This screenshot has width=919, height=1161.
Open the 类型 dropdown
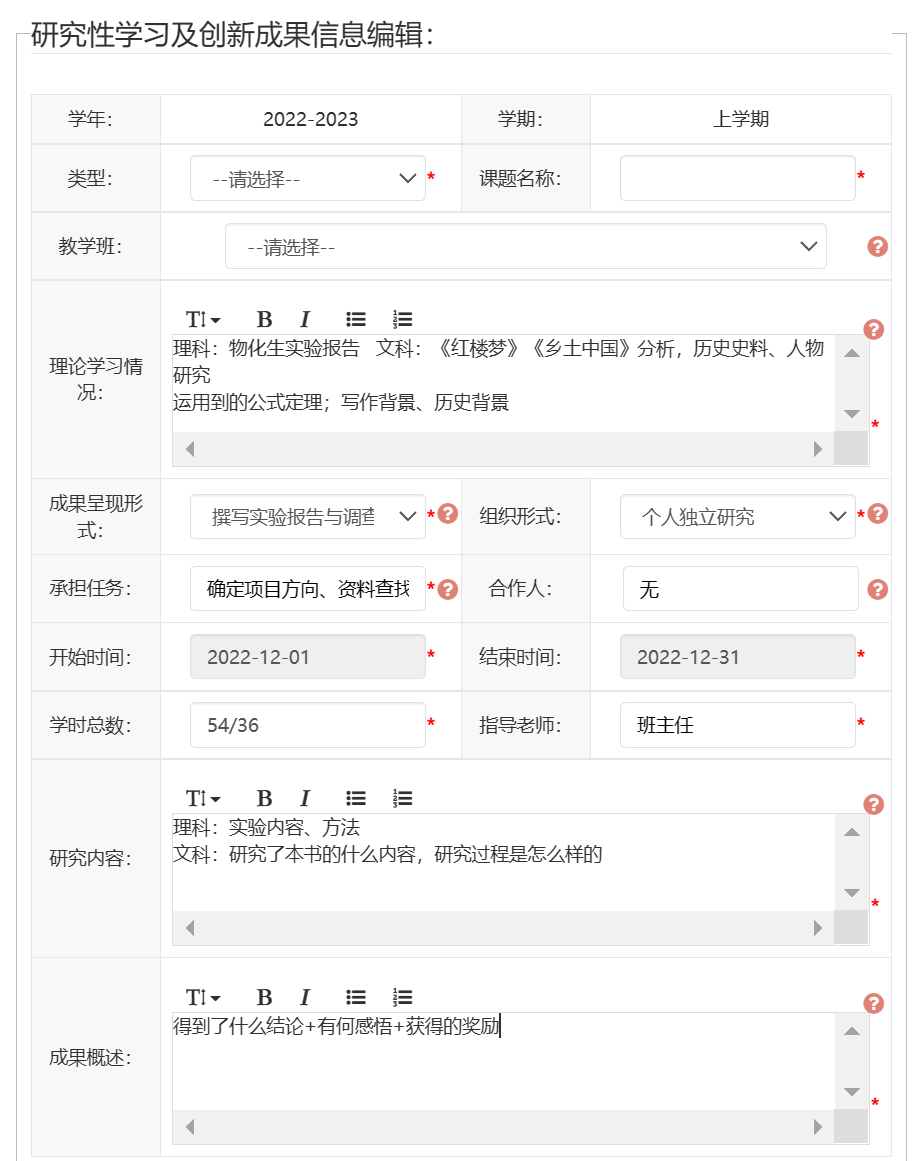point(308,178)
